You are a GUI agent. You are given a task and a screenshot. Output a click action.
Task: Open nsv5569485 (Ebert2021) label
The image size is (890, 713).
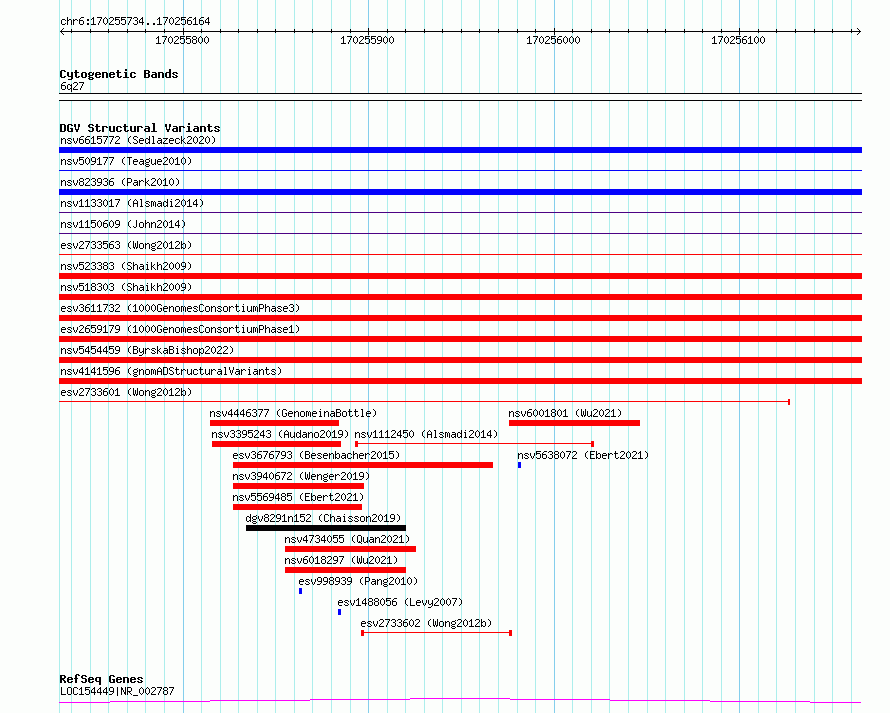point(298,497)
